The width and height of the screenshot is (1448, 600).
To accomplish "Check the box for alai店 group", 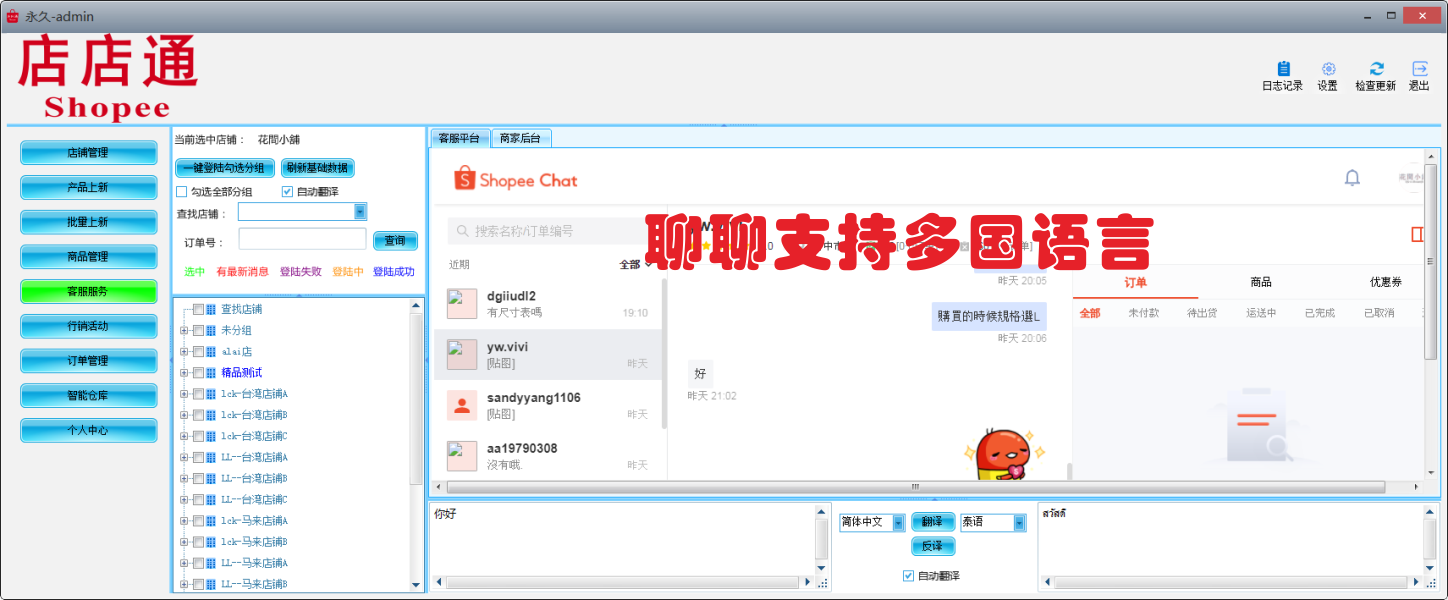I will tap(198, 352).
